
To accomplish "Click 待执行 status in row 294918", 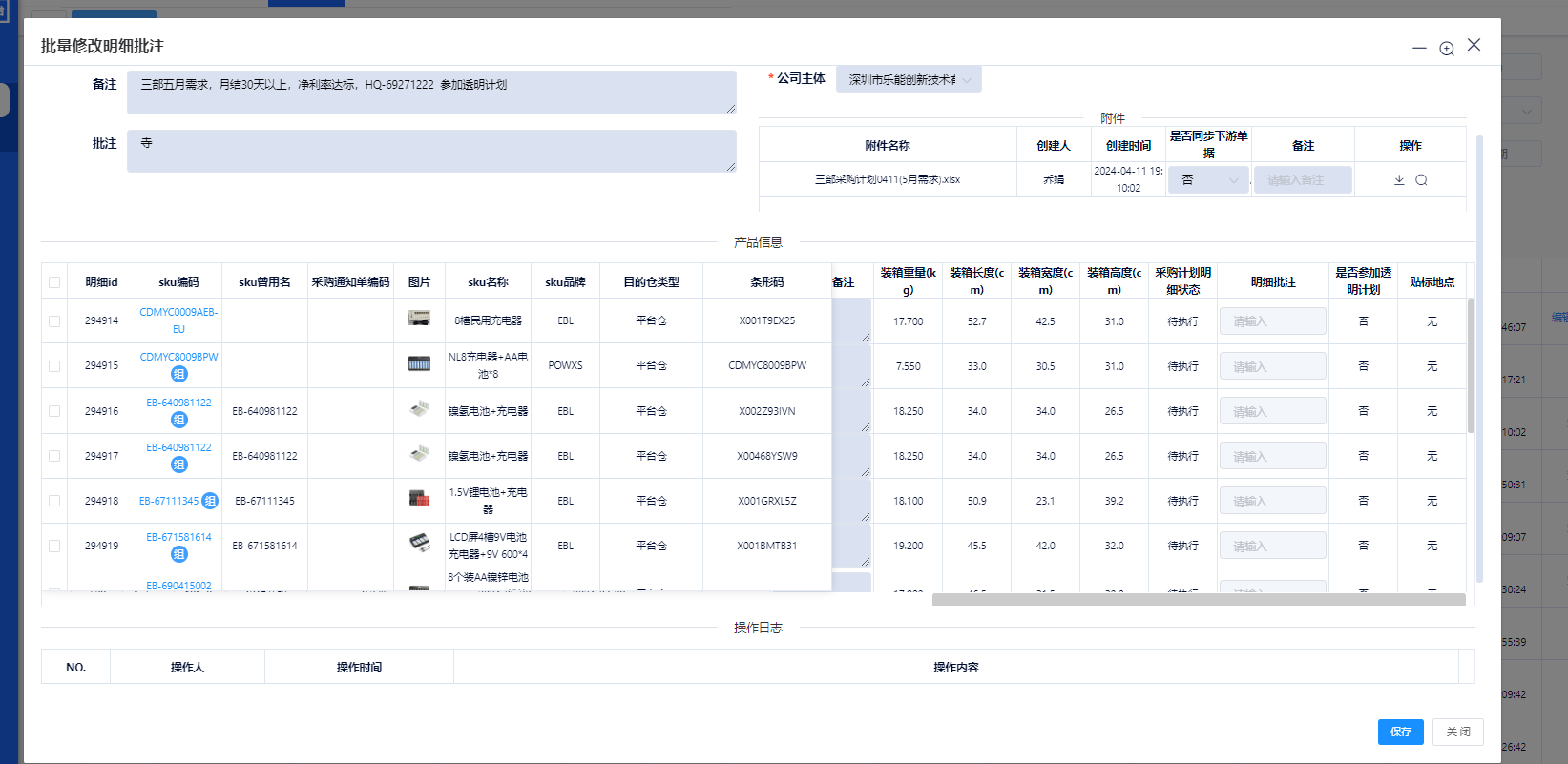I will pyautogui.click(x=1182, y=501).
